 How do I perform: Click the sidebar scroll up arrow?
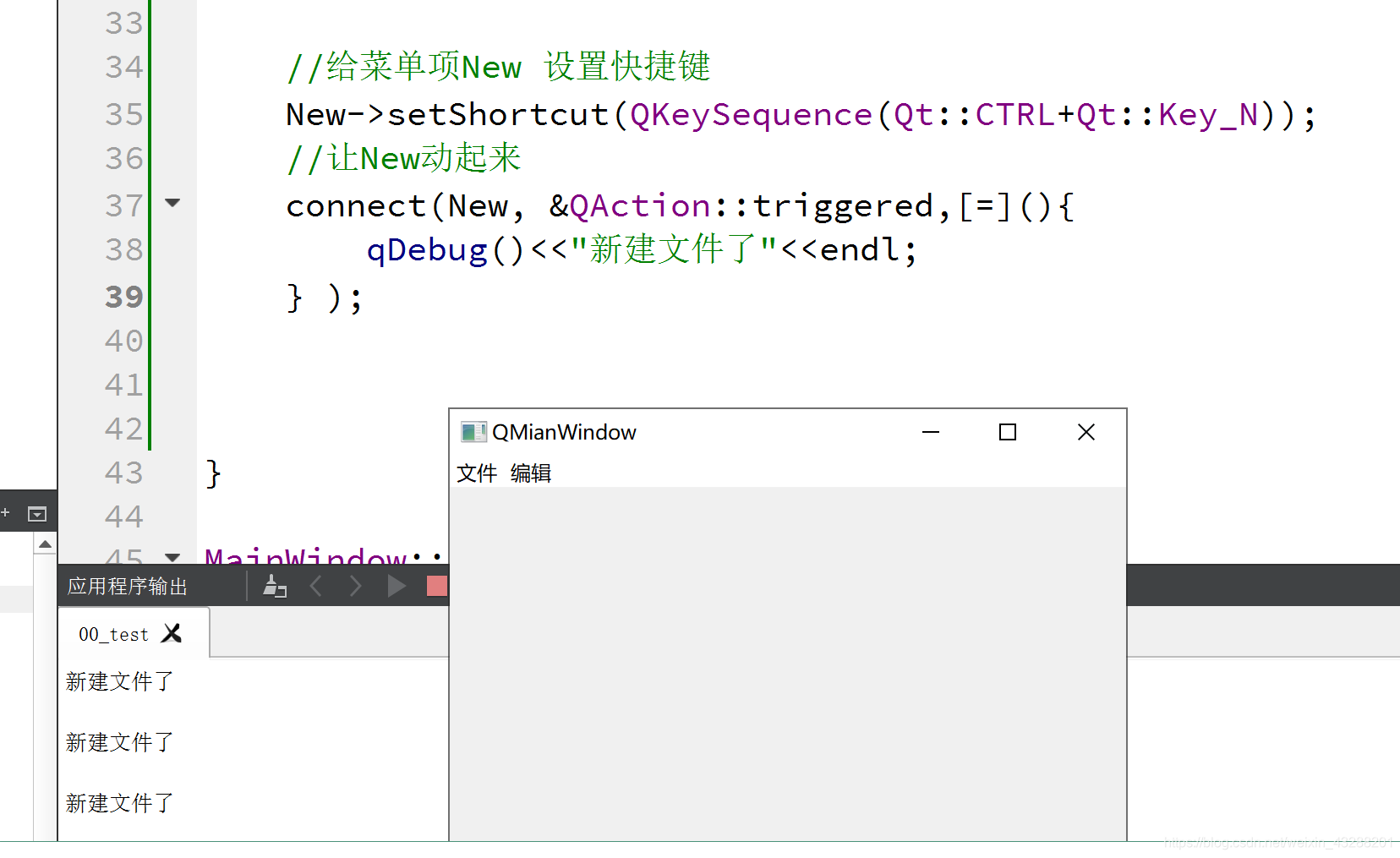click(46, 544)
